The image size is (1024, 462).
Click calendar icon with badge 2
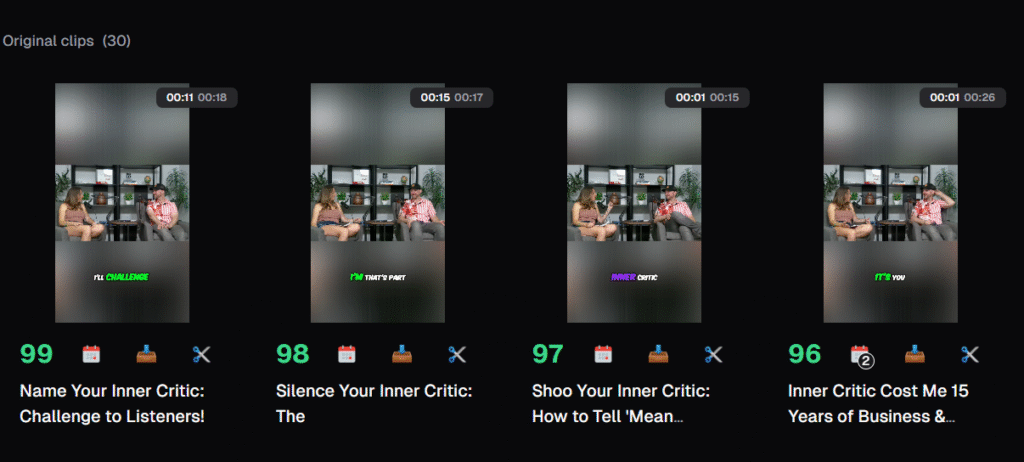861,355
